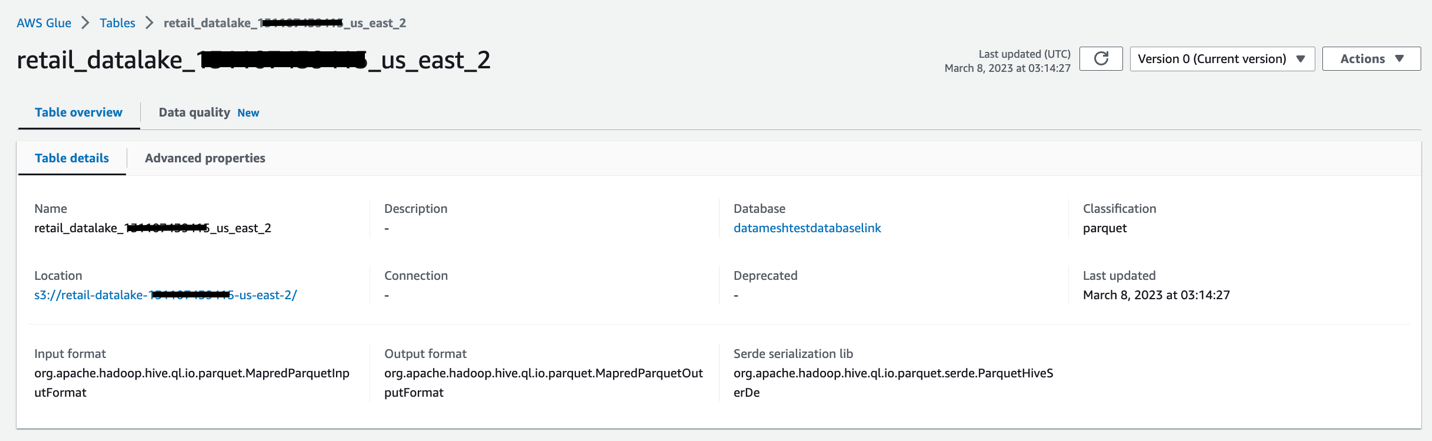Click the Output format value MapredParquetOutputFormat
Screen dimensions: 1432x441
(x=543, y=383)
